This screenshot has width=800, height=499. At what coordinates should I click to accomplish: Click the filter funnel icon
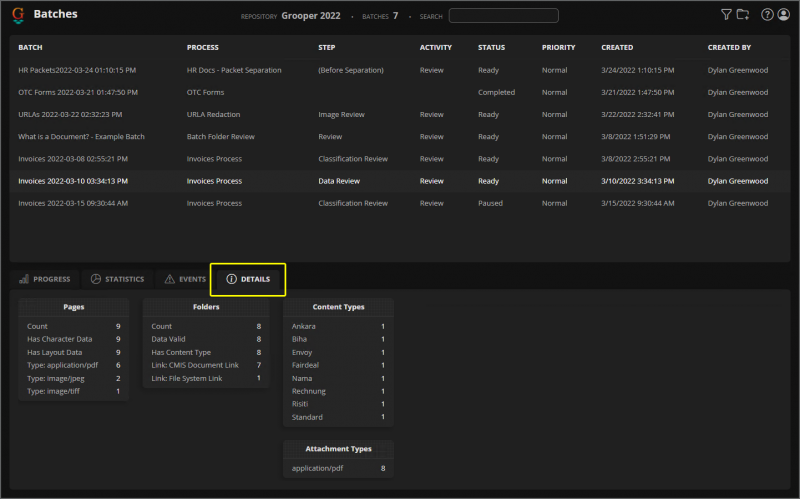[x=726, y=15]
